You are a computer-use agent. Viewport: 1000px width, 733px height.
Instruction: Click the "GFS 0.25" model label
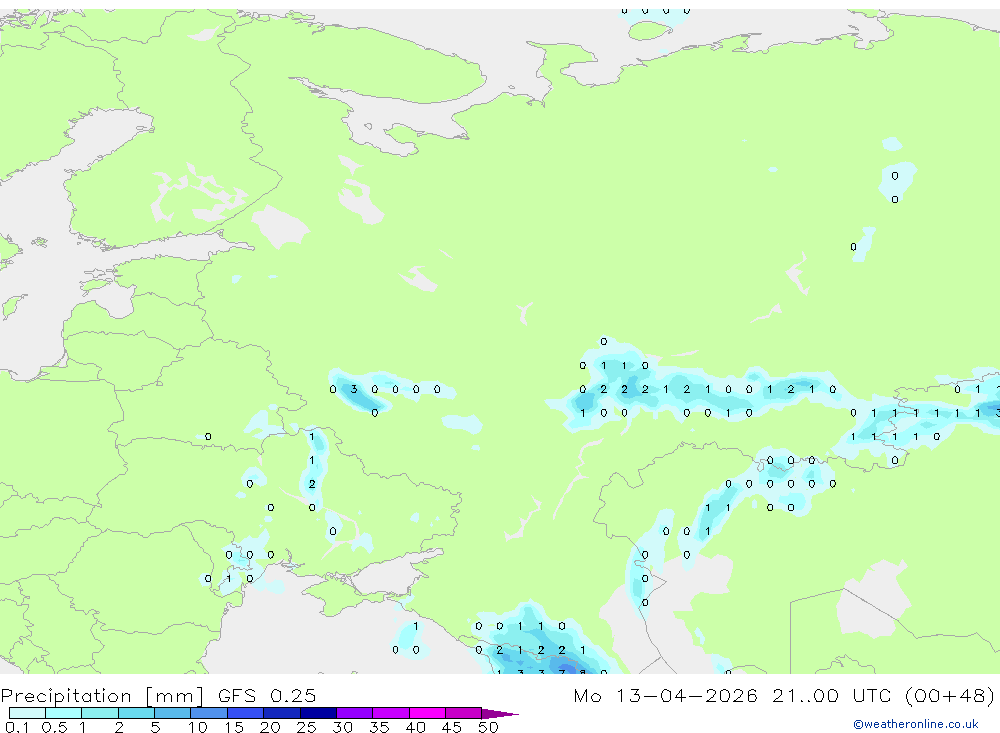[267, 695]
